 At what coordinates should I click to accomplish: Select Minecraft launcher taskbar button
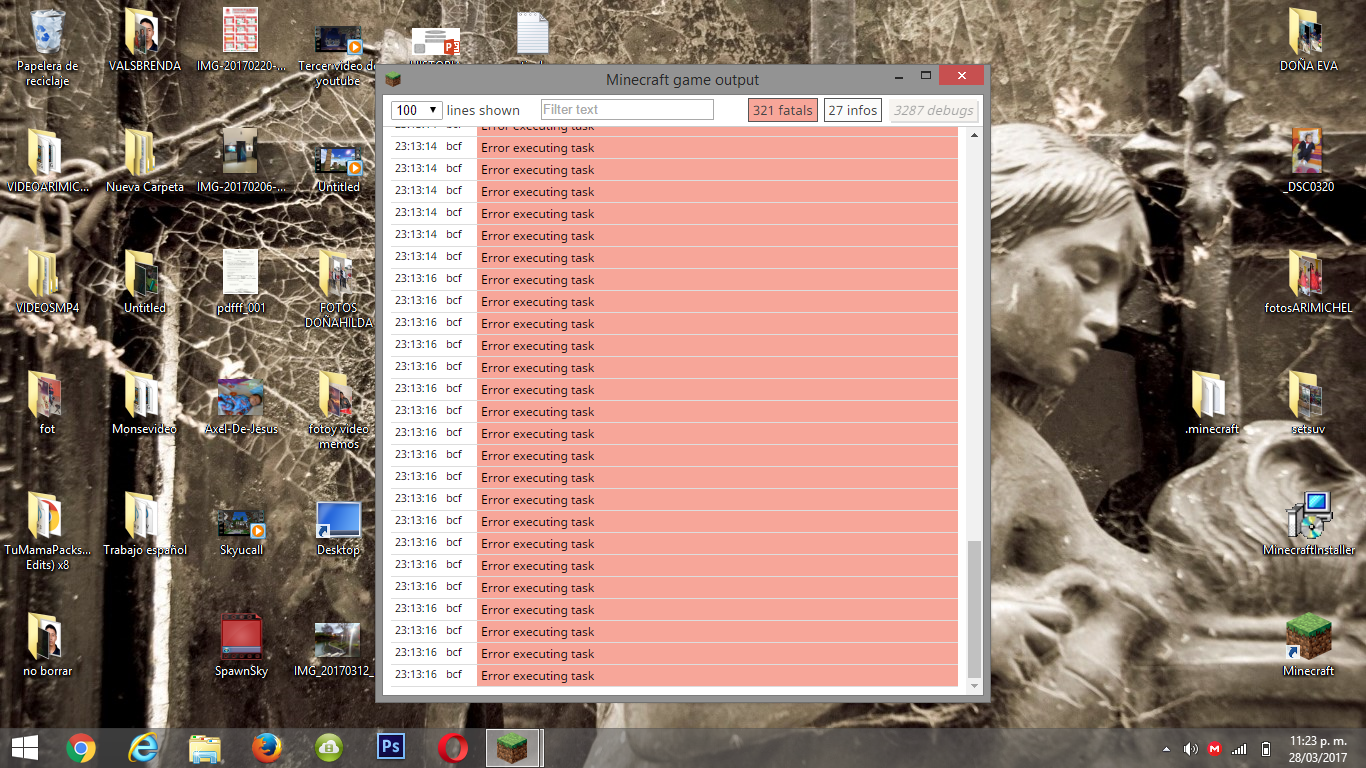514,748
